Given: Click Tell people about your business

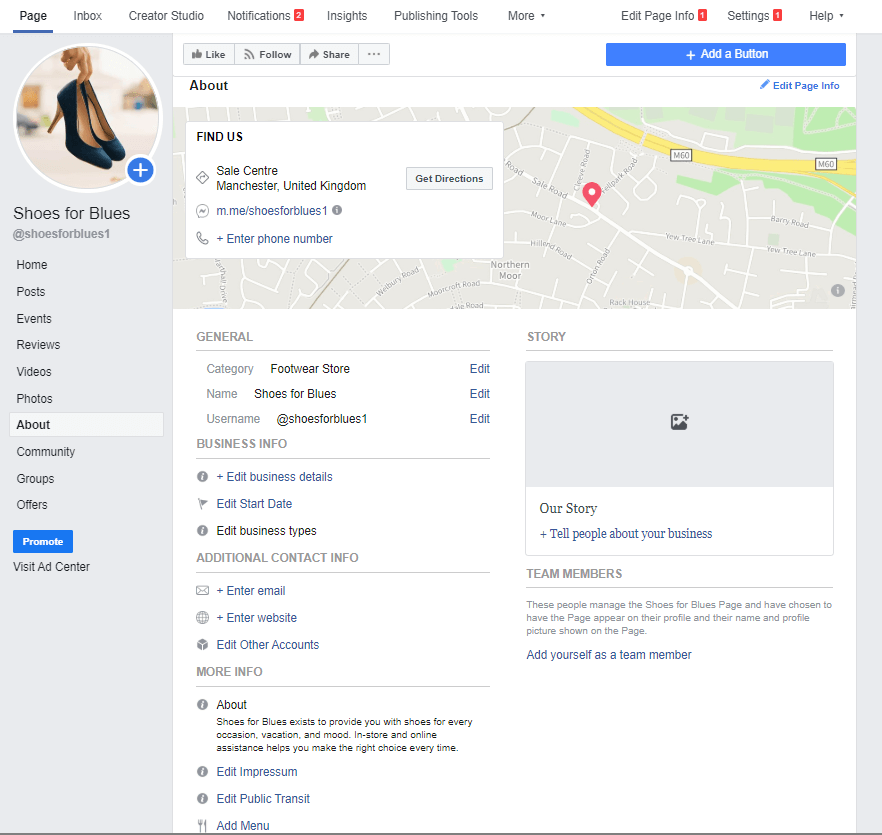Looking at the screenshot, I should click(x=626, y=533).
